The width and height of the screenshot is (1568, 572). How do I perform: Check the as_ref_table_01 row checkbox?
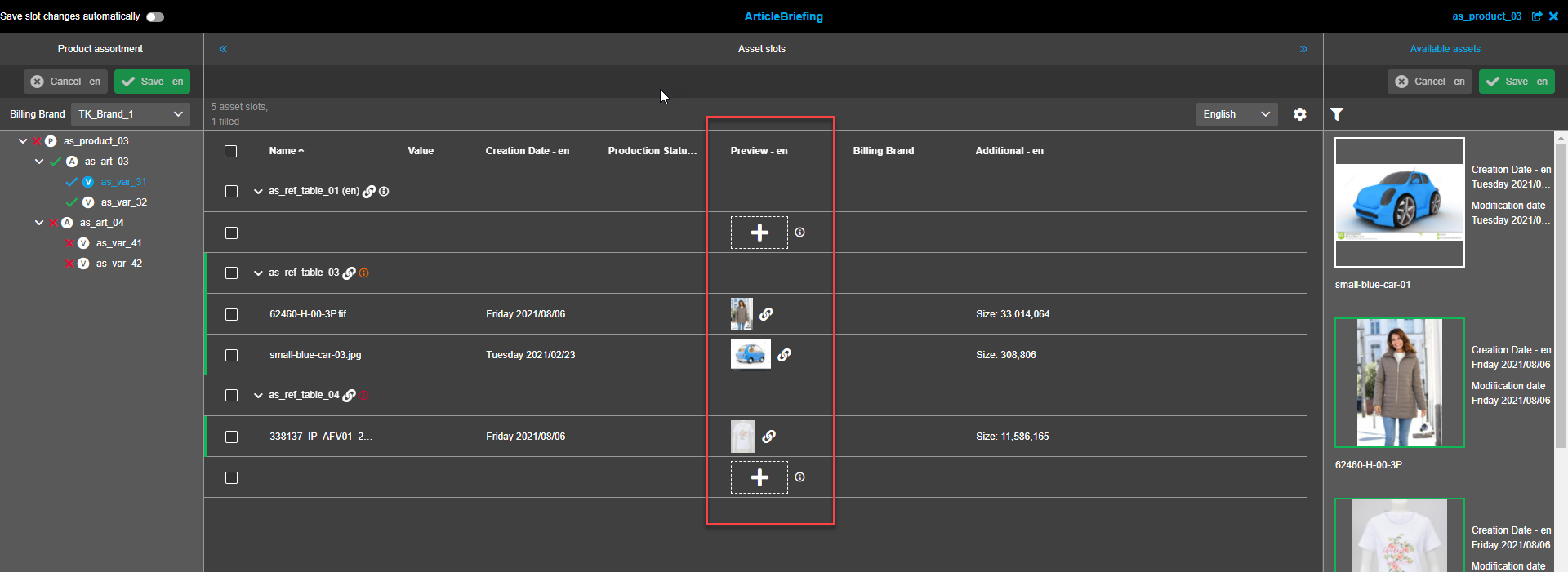(232, 192)
